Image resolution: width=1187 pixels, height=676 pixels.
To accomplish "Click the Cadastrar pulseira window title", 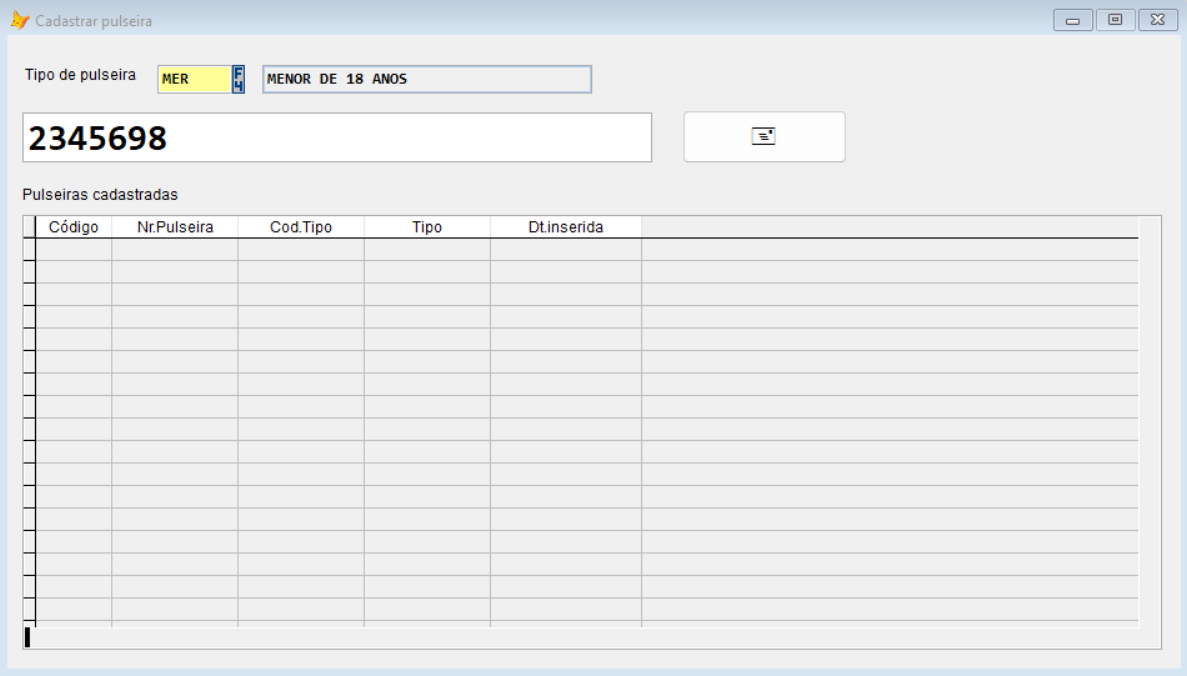I will tap(94, 21).
